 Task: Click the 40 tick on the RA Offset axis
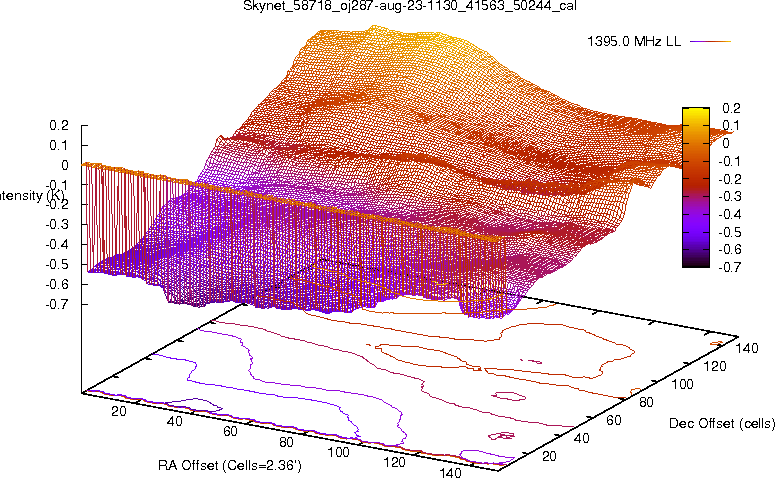(175, 421)
